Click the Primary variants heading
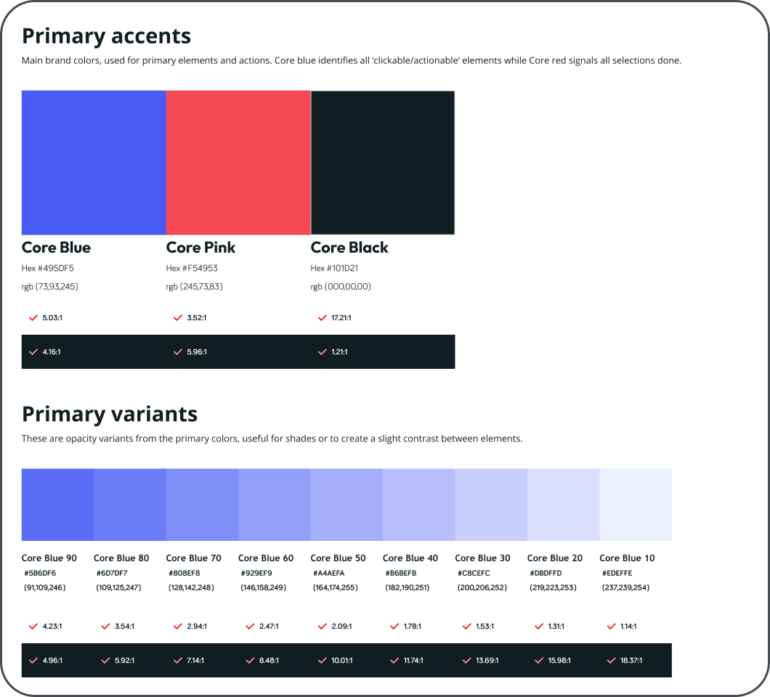Screen dimensions: 770x697 click(110, 414)
